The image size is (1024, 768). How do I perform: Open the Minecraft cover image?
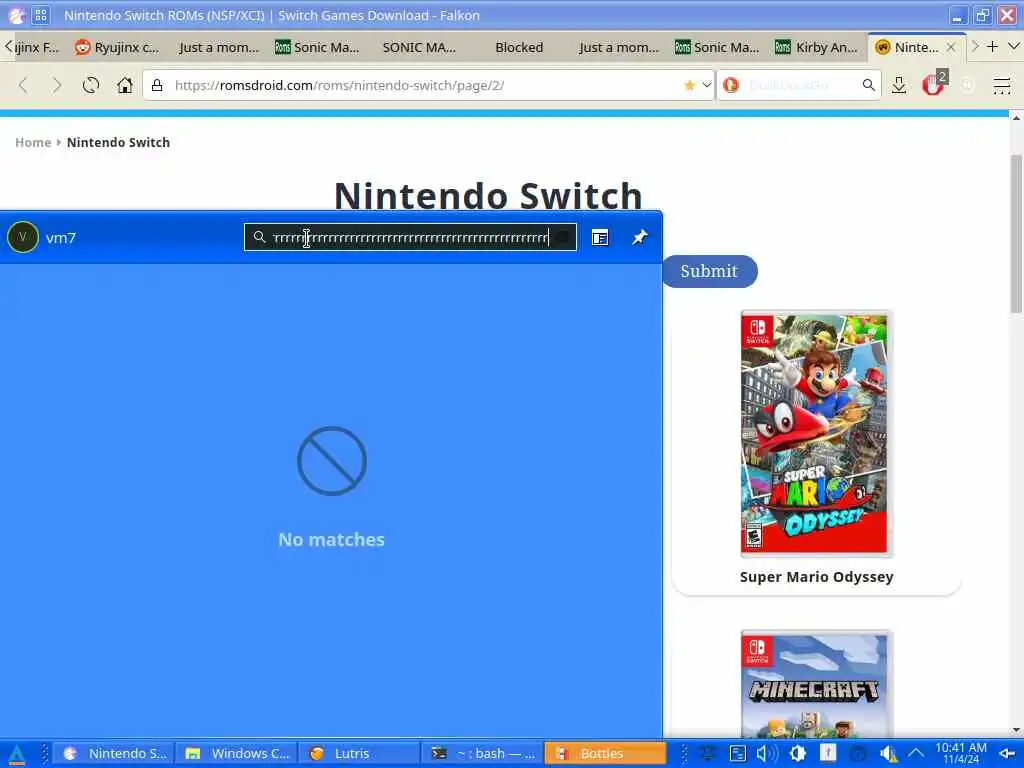point(814,685)
